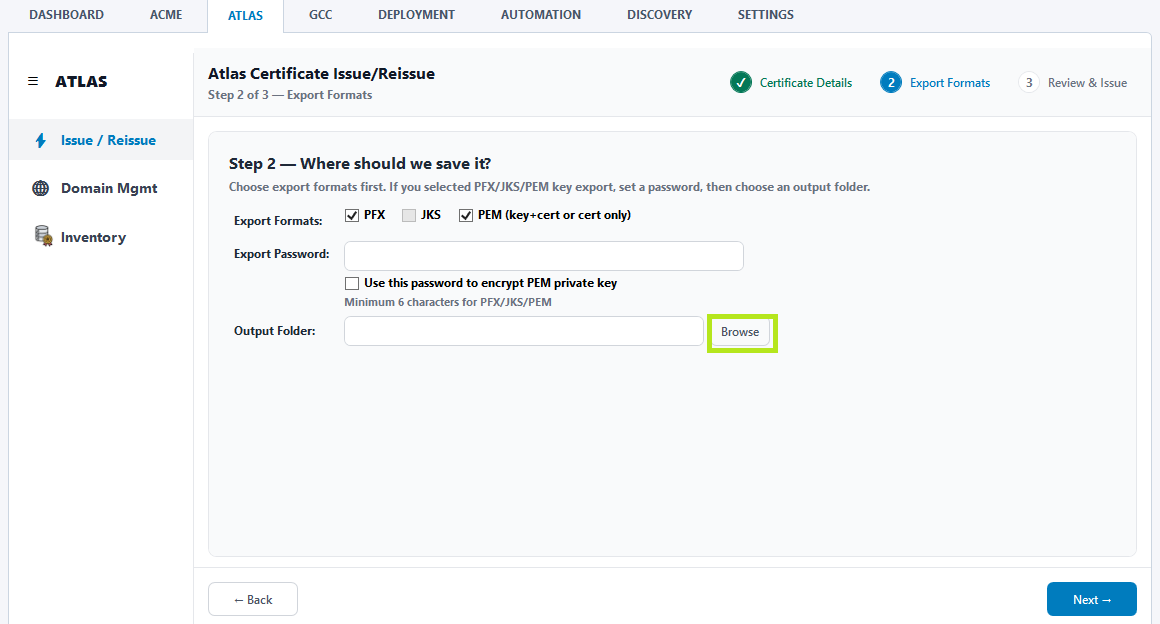Screen dimensions: 1160x624
Task: Click the Browse button for output folder
Action: point(740,332)
